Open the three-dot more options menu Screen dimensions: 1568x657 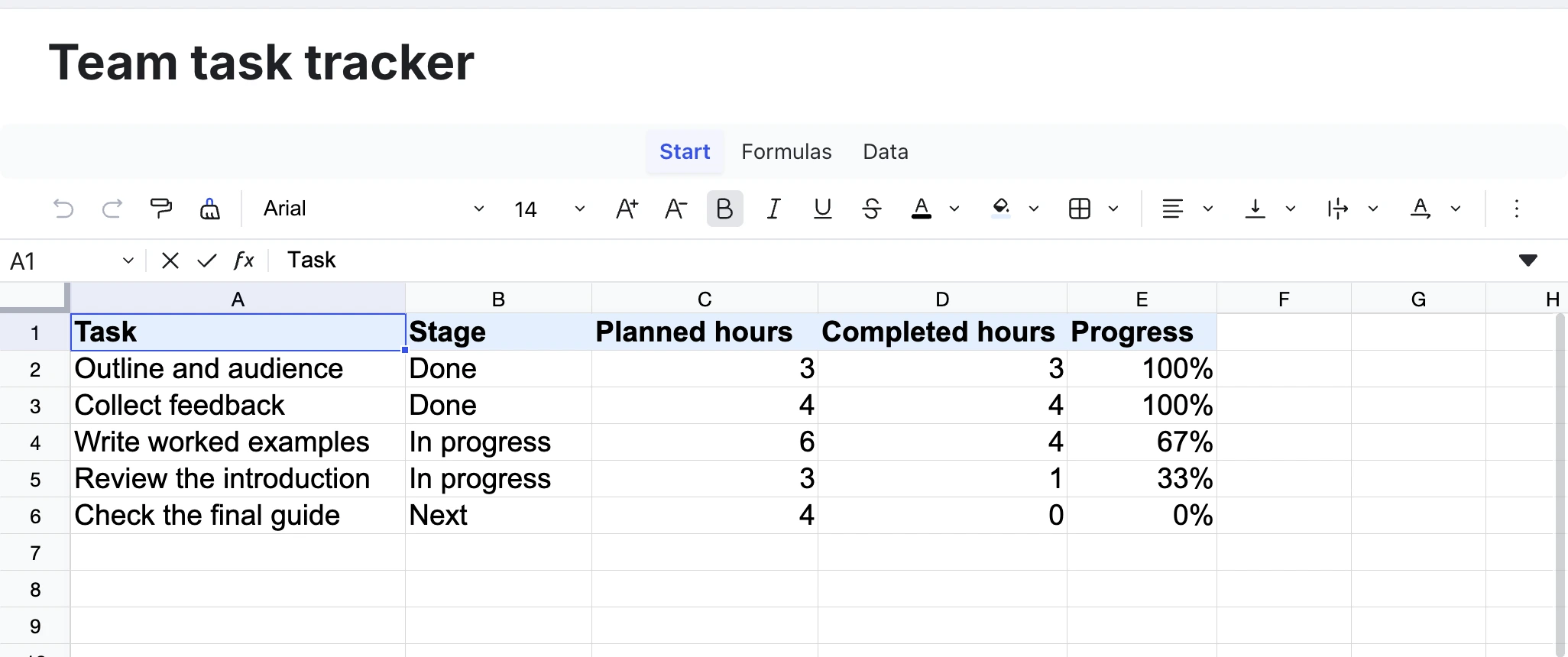[x=1517, y=209]
